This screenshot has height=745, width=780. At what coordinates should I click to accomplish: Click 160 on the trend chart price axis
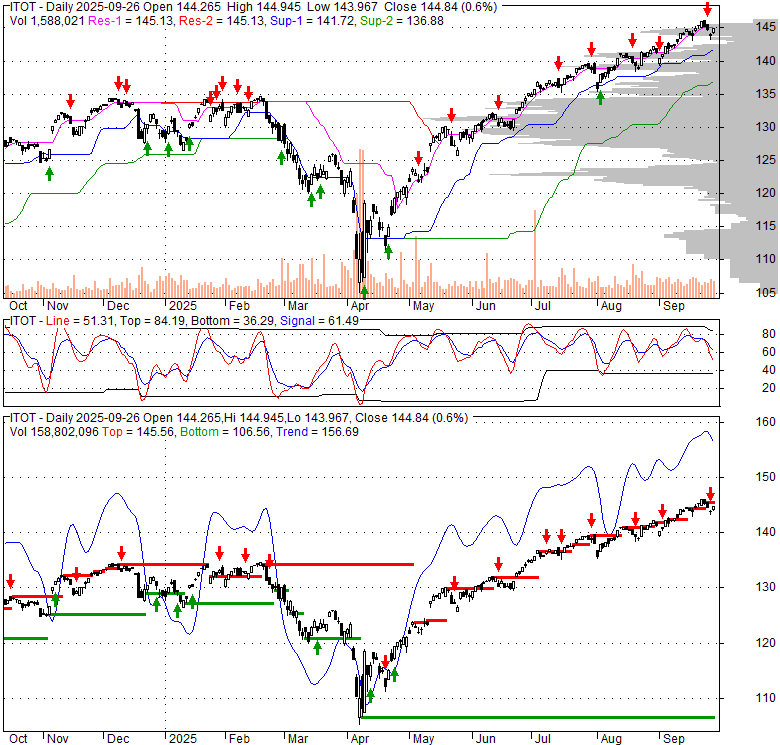pos(766,422)
